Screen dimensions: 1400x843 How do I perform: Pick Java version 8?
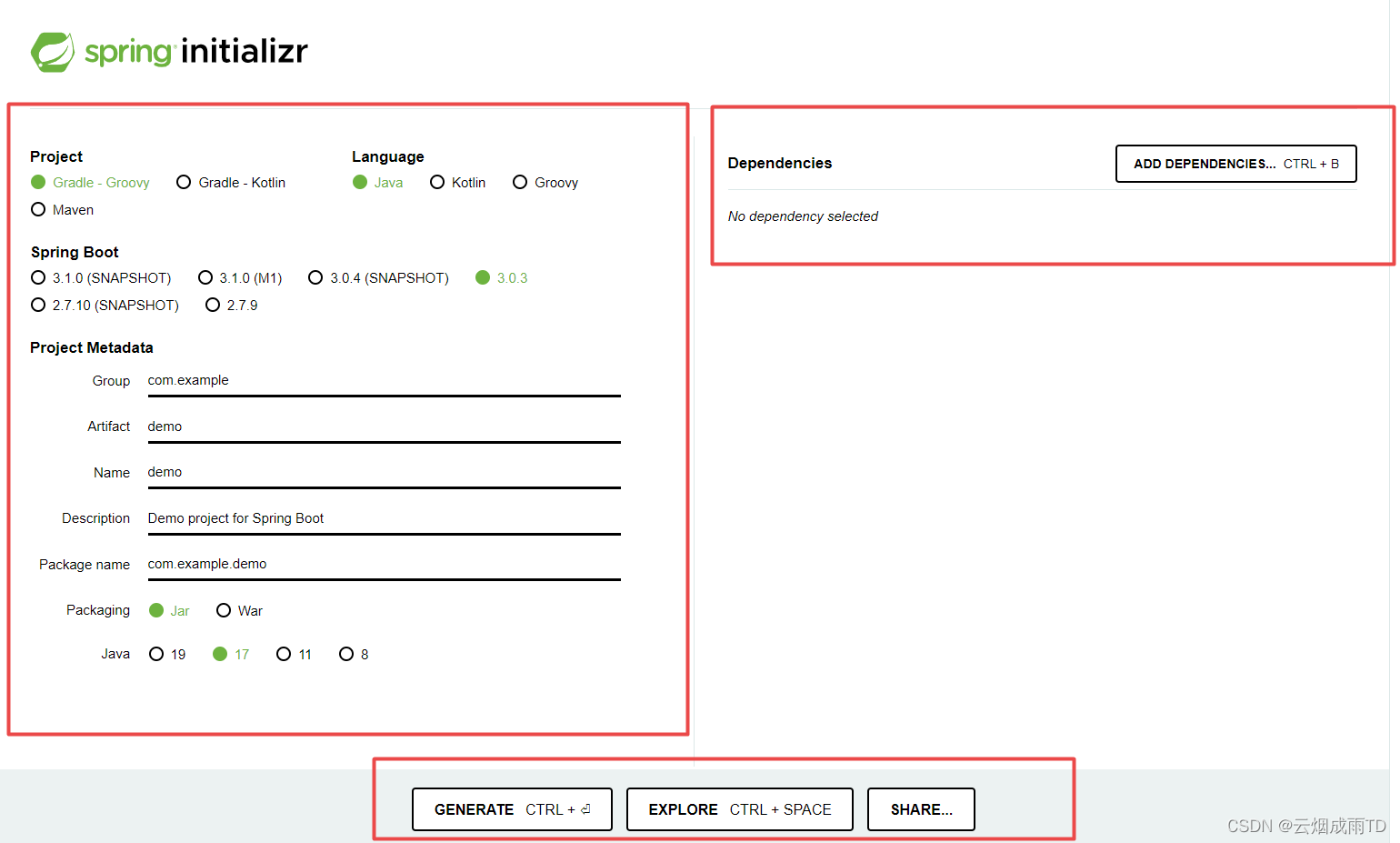click(x=354, y=655)
